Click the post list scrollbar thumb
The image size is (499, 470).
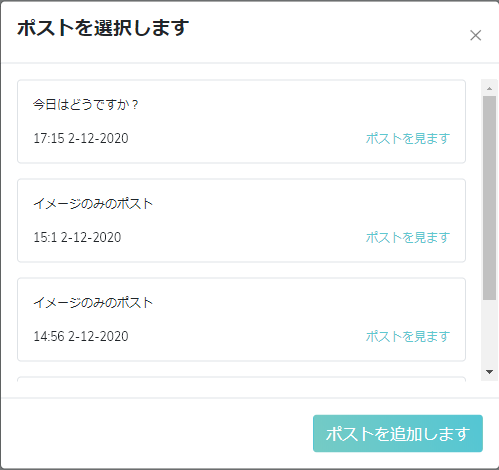(x=489, y=198)
